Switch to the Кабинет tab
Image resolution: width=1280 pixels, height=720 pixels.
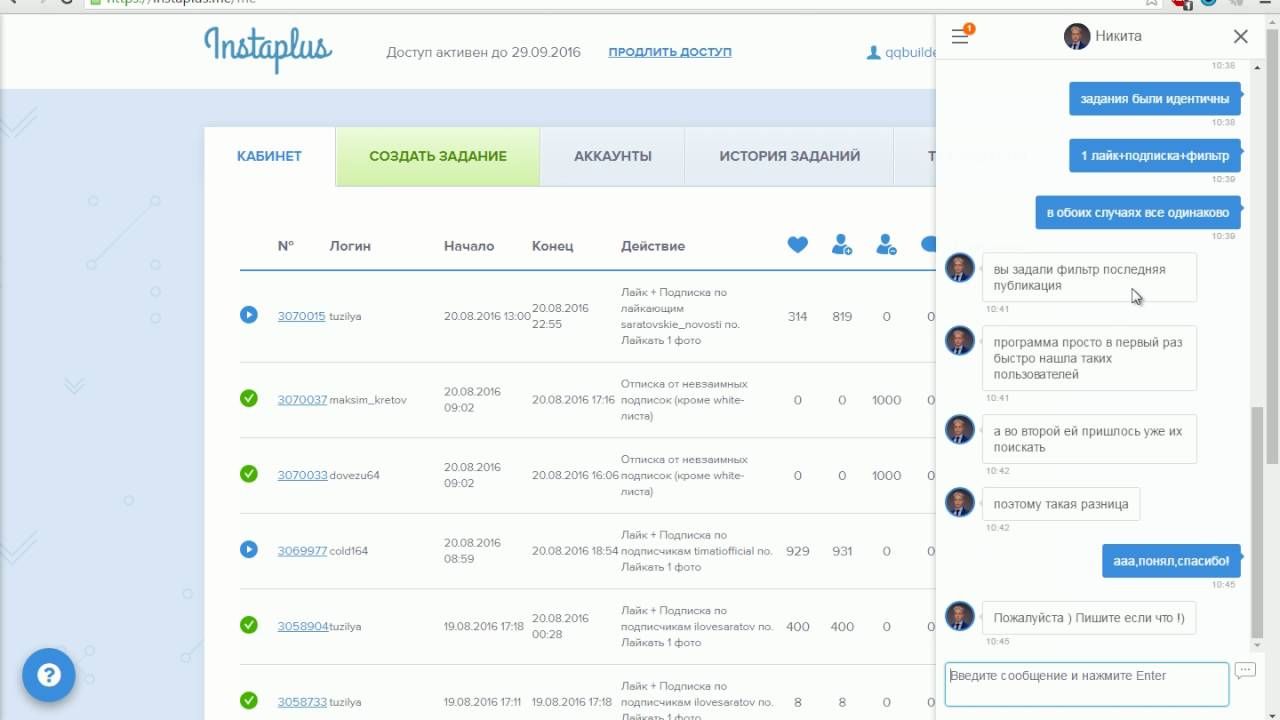269,156
